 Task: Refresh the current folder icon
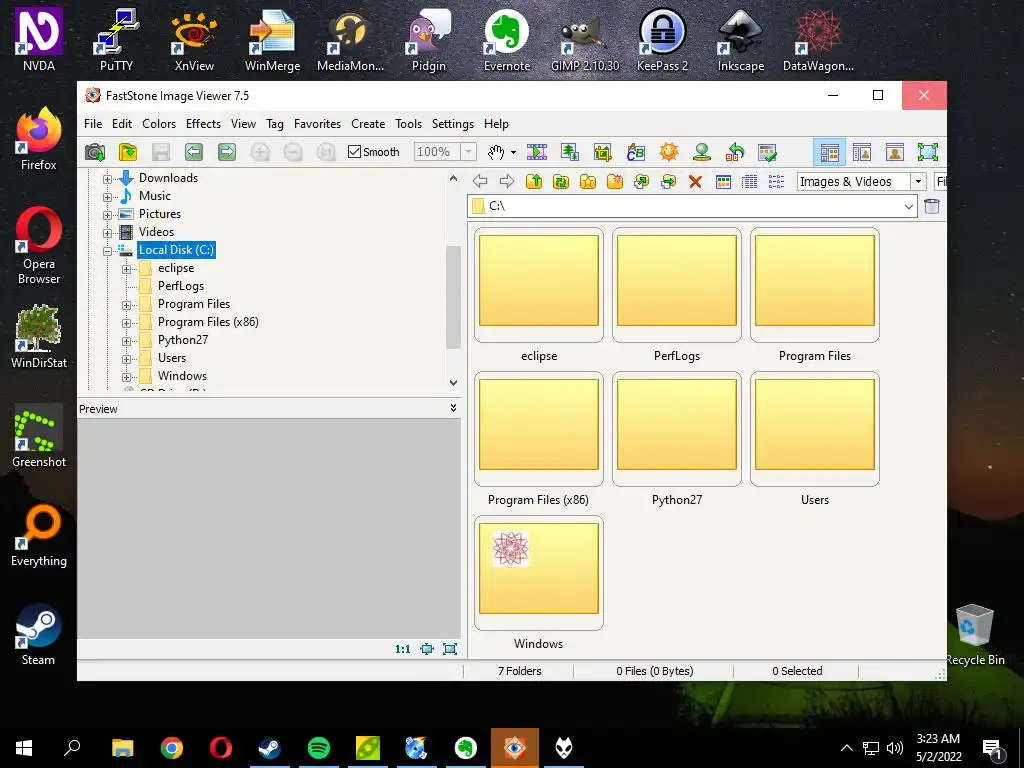pos(561,182)
